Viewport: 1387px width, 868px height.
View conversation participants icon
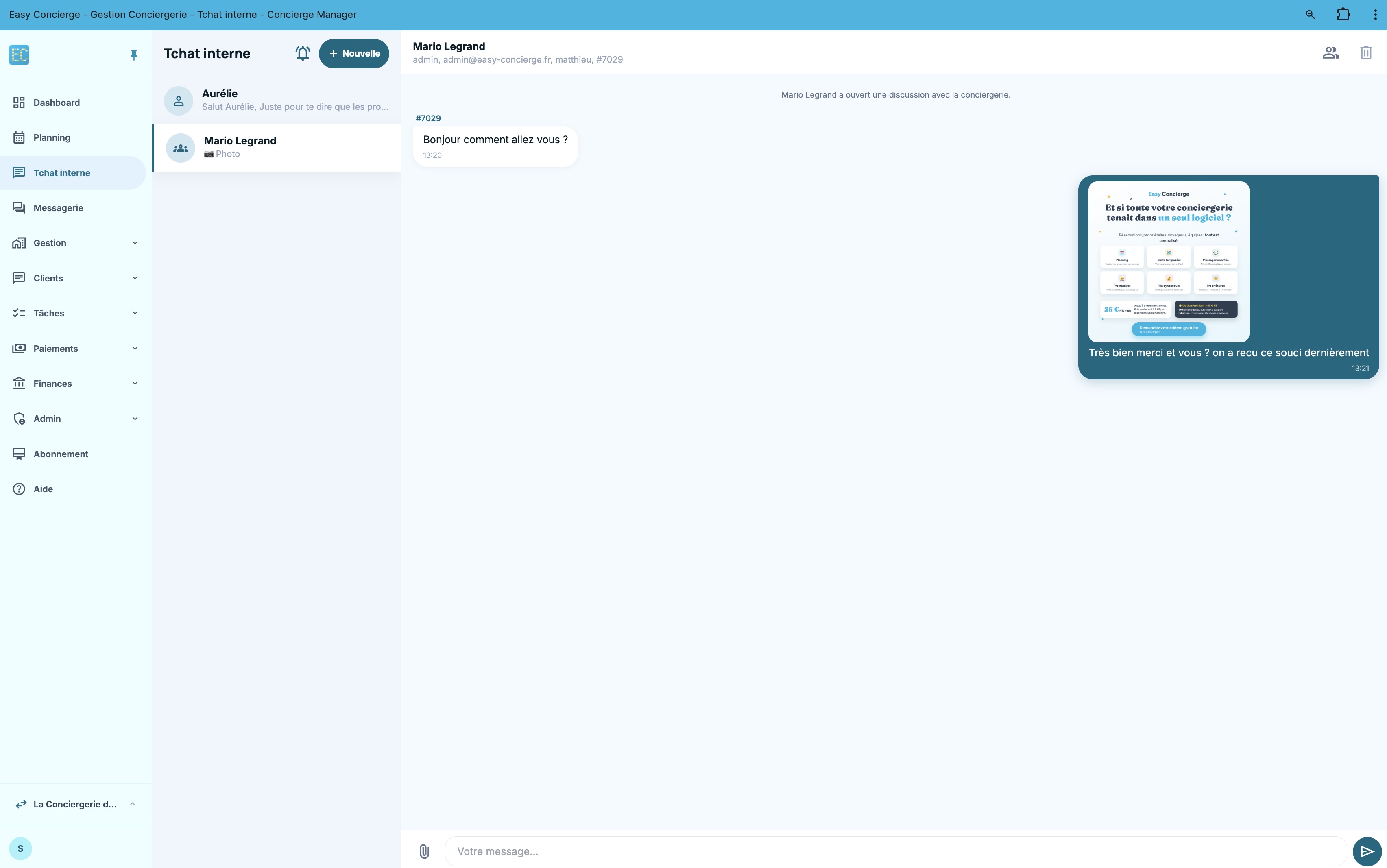coord(1331,53)
